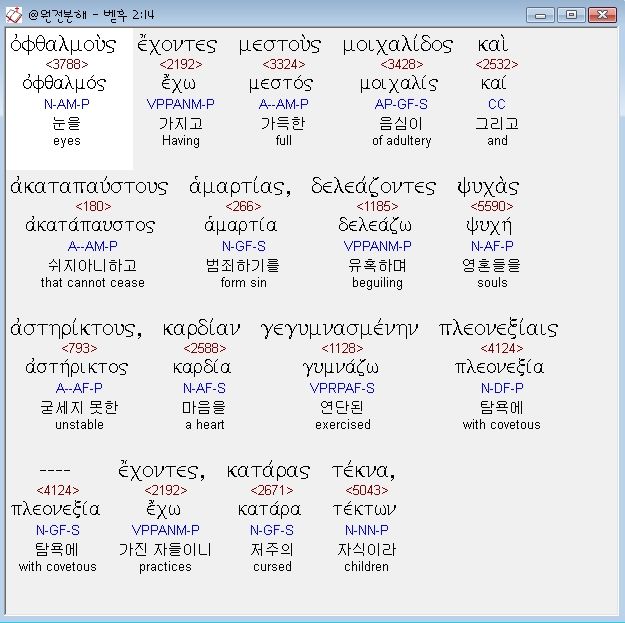The width and height of the screenshot is (625, 623).
Task: Click Strong's number <3428>
Action: [x=401, y=64]
